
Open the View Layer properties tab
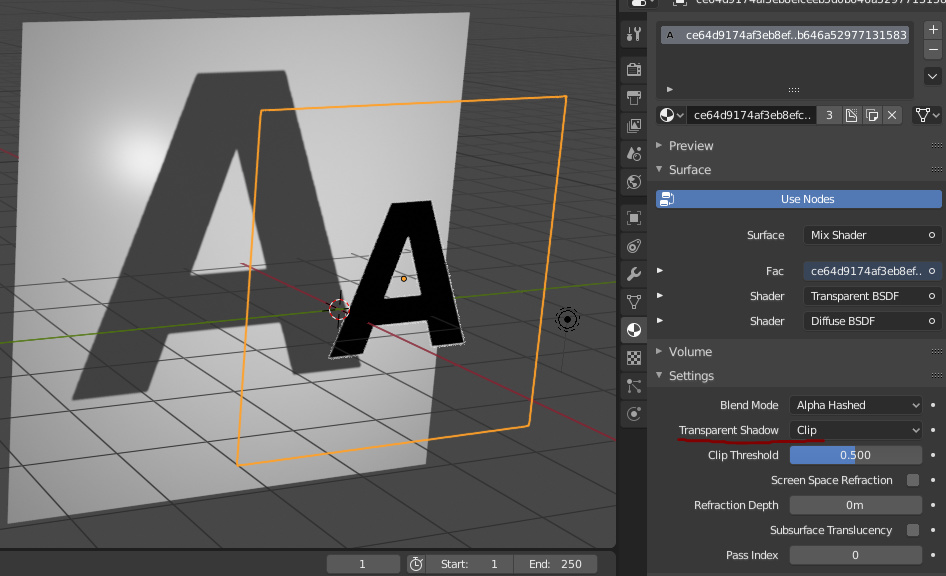coord(633,123)
